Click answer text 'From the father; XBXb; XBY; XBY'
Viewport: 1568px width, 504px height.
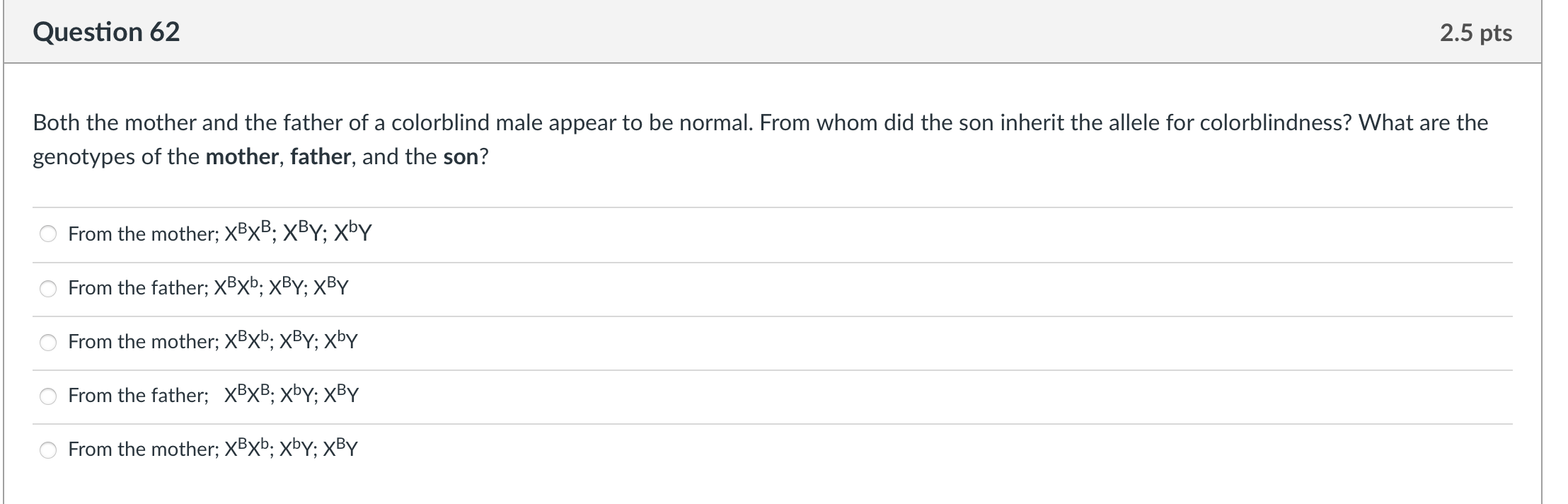pos(209,287)
